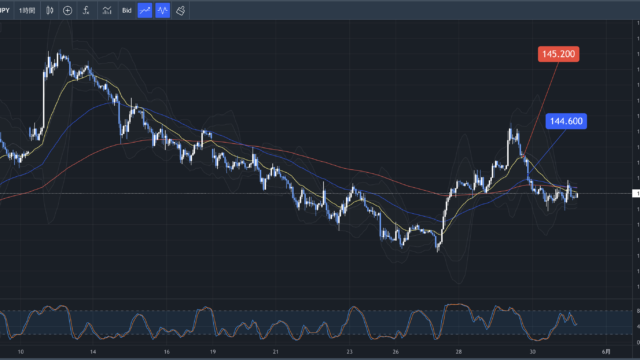Toggle the oscillator sub-chart button

[163, 10]
